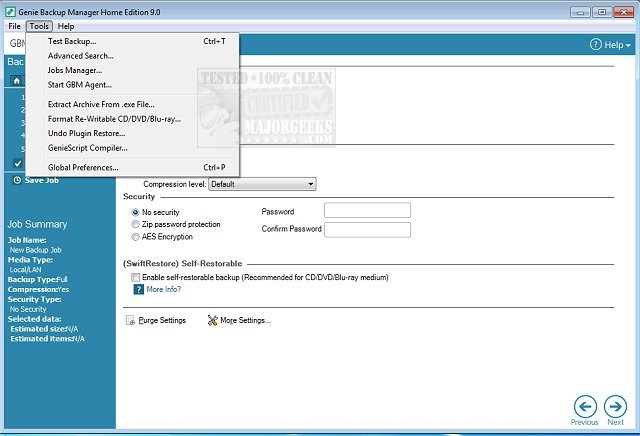Minimize the Genie Backup Manager window

[x=580, y=12]
